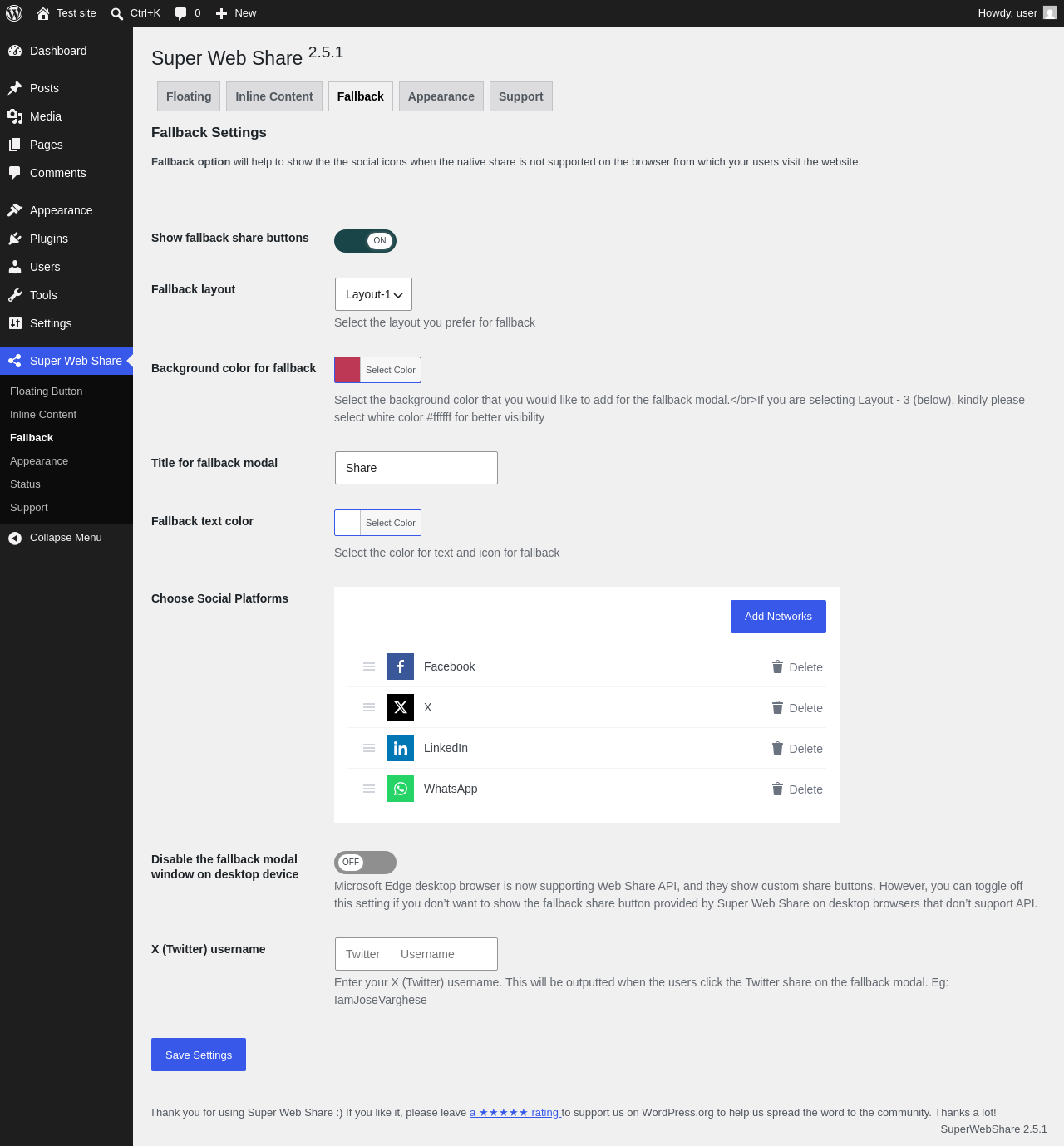Select the Fallback tab

coord(361,96)
